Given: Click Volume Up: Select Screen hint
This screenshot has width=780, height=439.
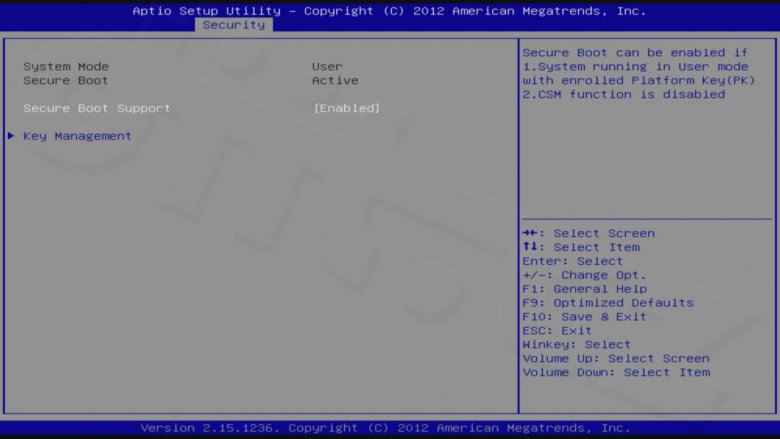Looking at the screenshot, I should [616, 358].
